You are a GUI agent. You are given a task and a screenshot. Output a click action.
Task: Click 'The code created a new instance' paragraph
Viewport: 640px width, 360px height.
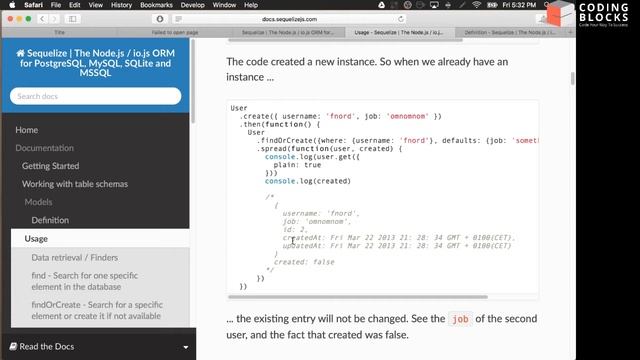click(367, 69)
